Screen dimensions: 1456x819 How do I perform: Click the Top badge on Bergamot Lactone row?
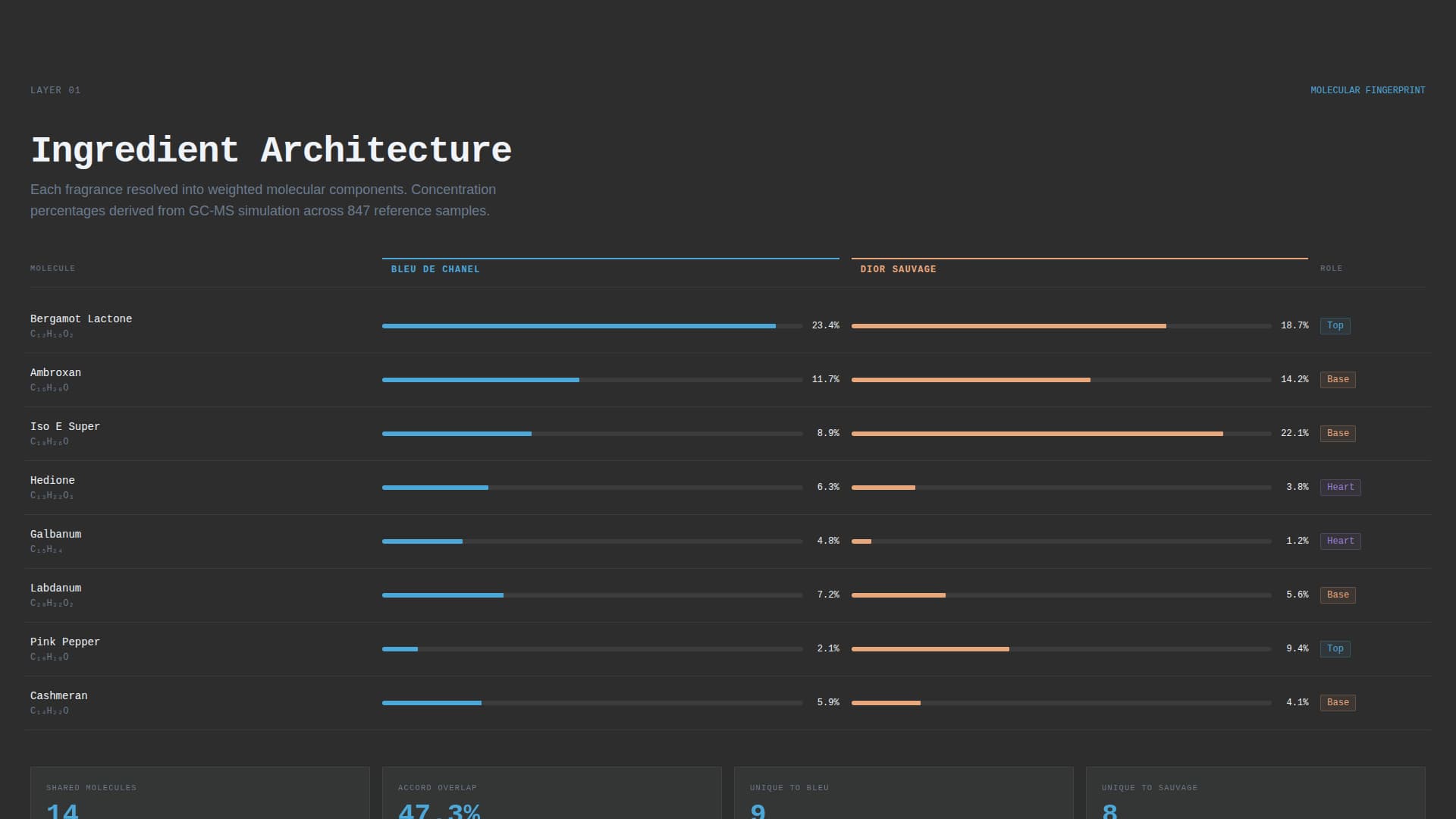pos(1335,325)
